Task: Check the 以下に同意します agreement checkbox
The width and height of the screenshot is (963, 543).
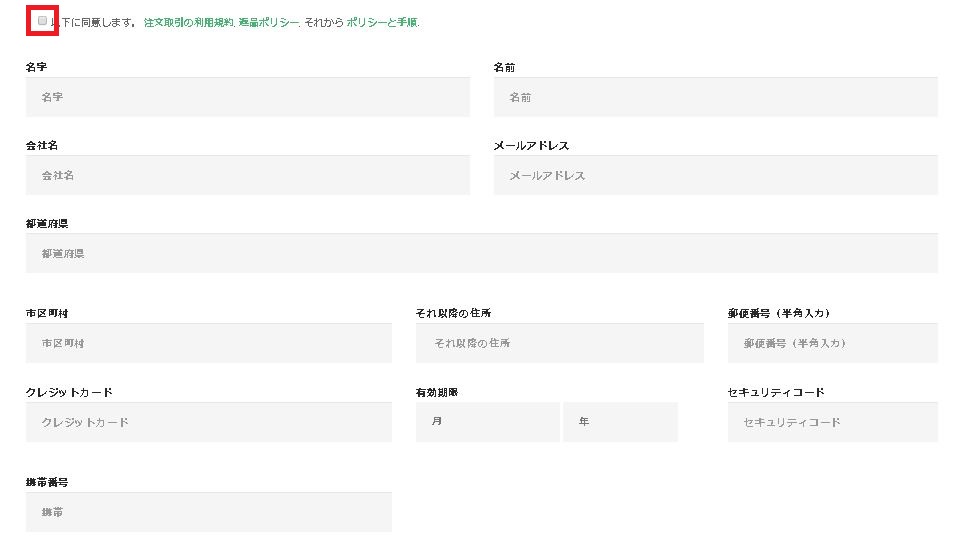Action: click(42, 21)
